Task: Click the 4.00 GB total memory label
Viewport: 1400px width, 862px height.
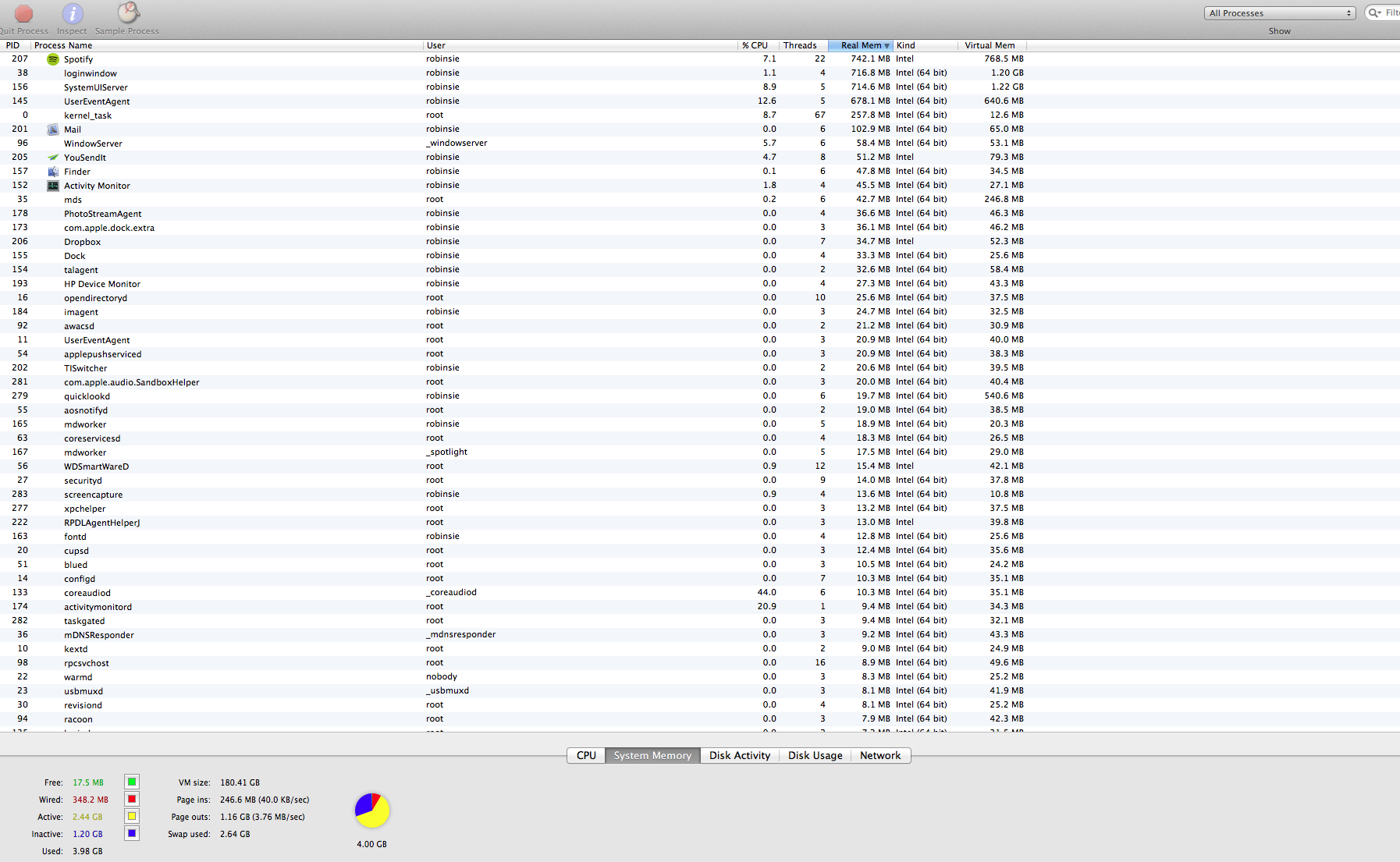Action: click(x=371, y=844)
